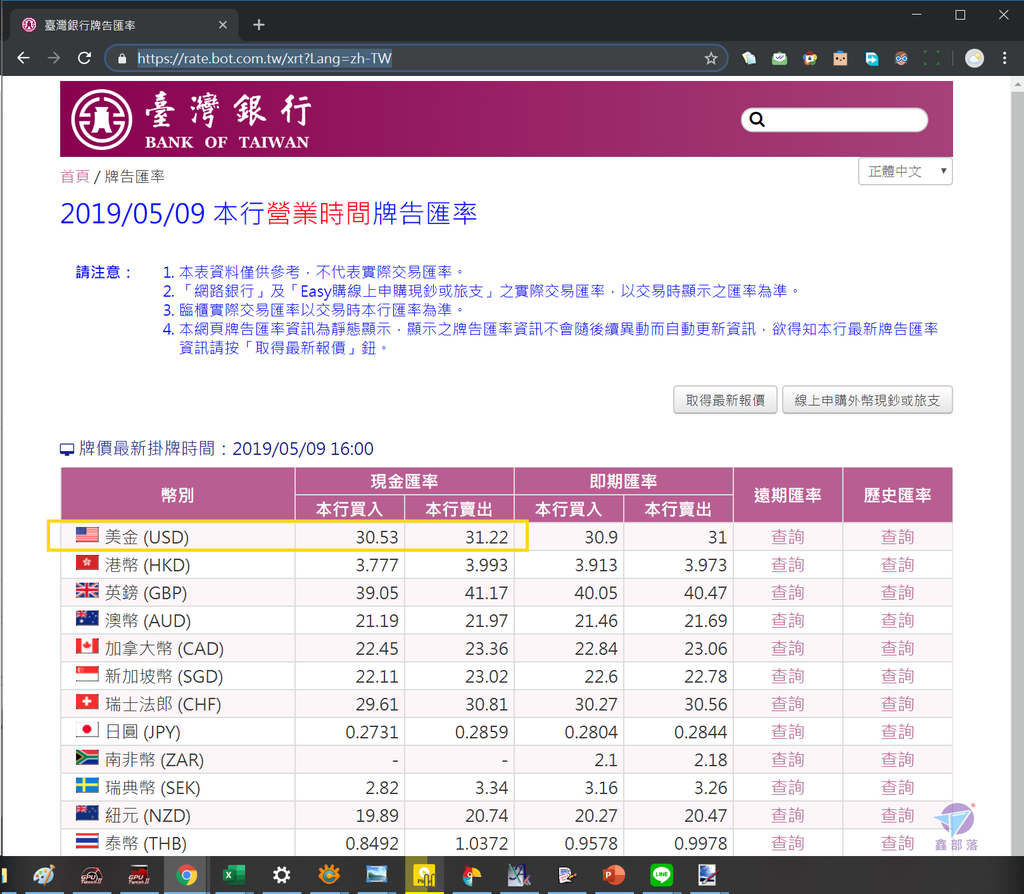Open 歷史匯率 查詢 for 英鎊 (GBP)
This screenshot has height=894, width=1024.
897,592
